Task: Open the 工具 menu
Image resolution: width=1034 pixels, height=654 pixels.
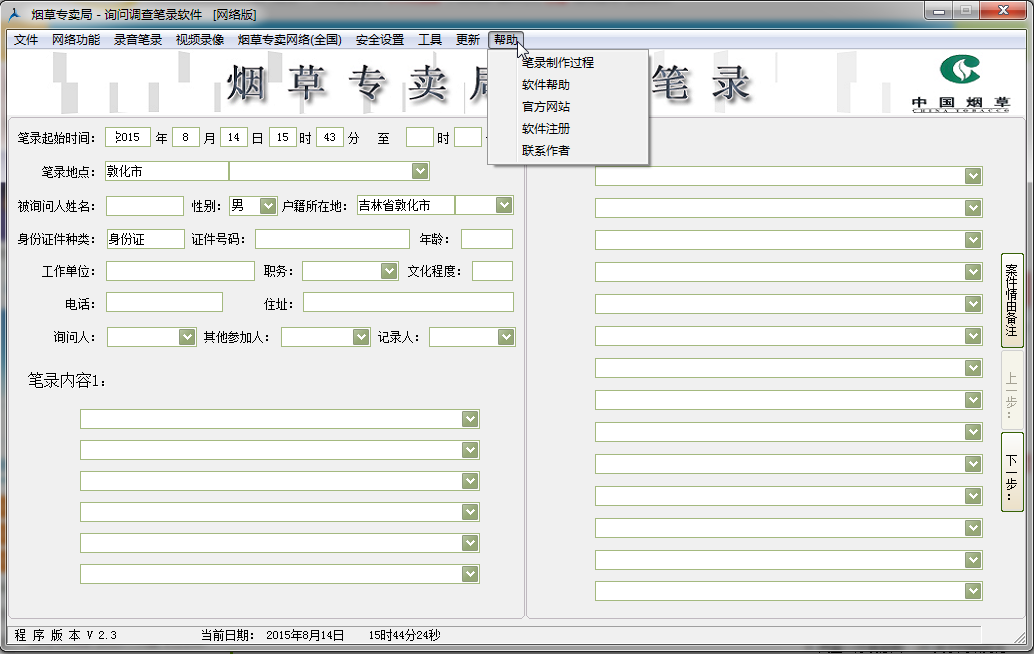Action: point(430,40)
